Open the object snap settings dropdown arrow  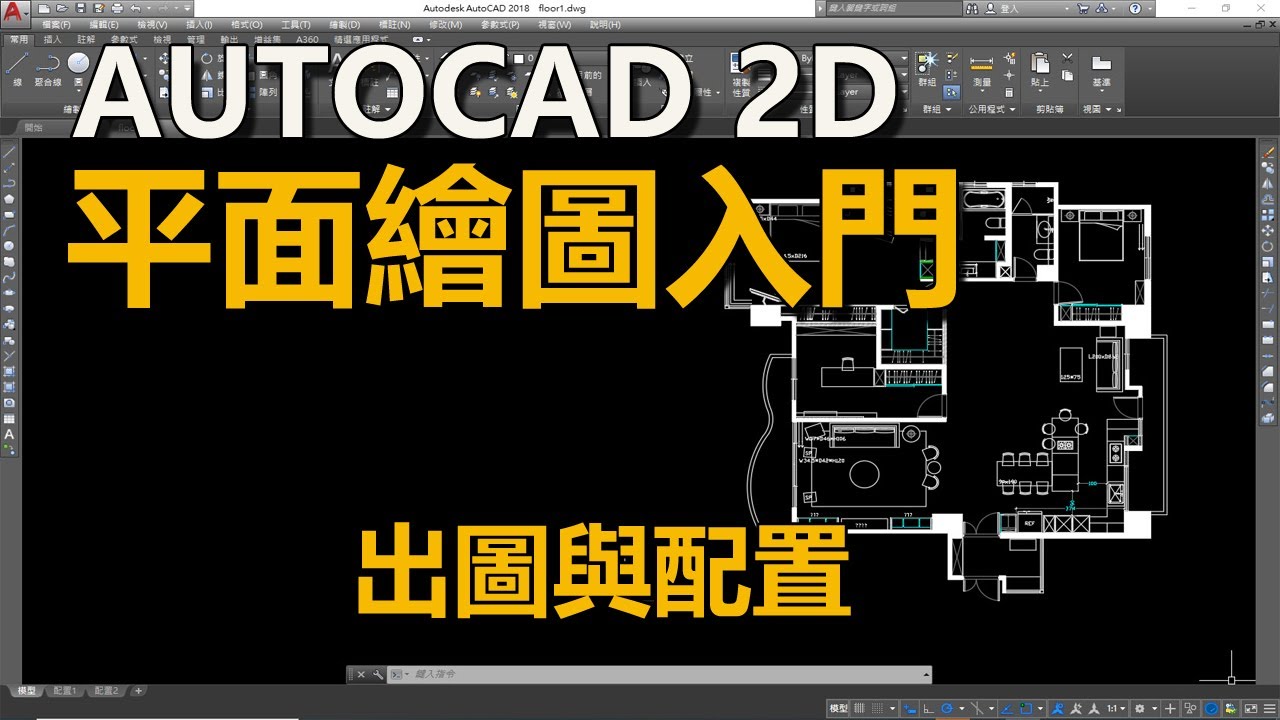tap(1040, 707)
